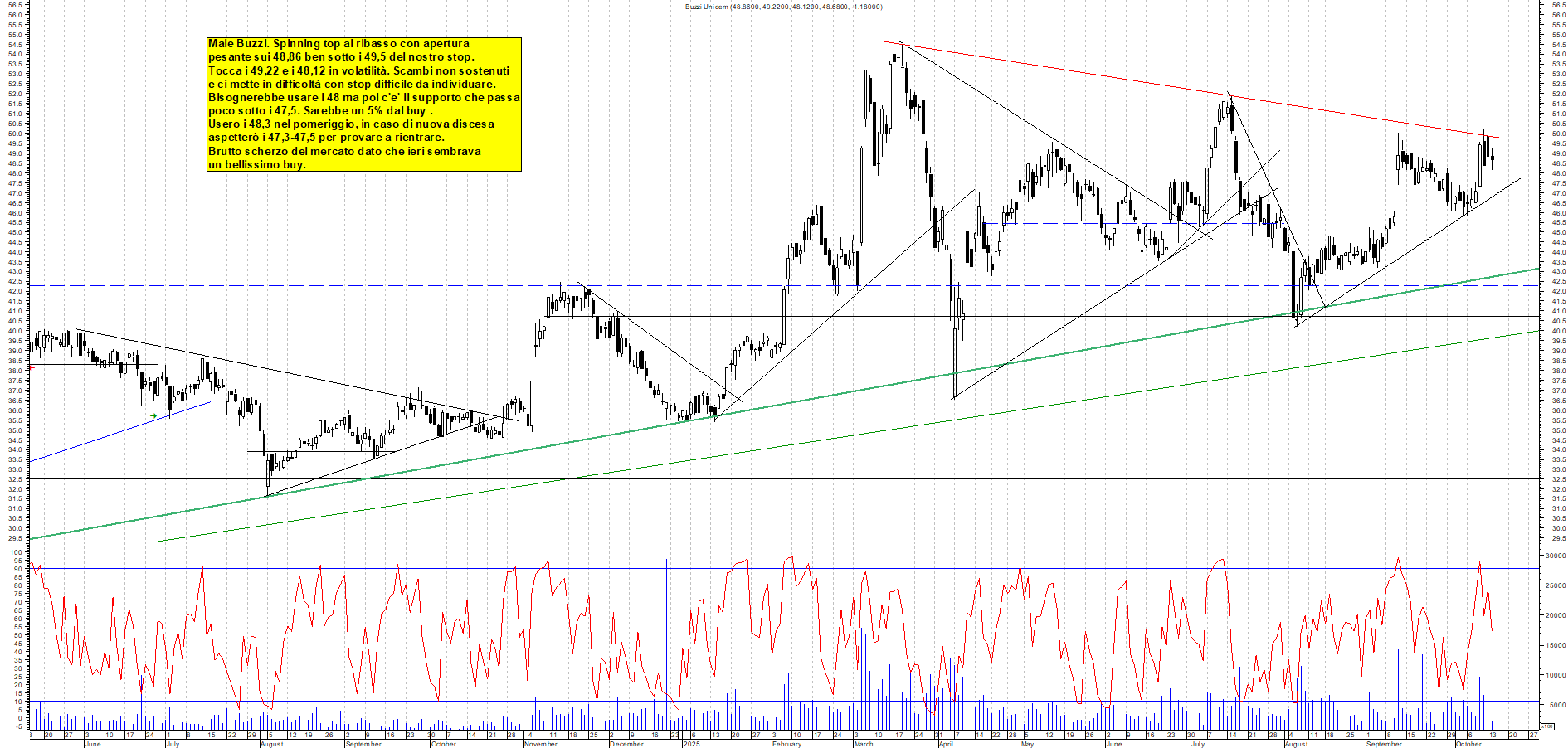Click the red marker on left price axis
Image resolution: width=1568 pixels, height=748 pixels.
[31, 367]
